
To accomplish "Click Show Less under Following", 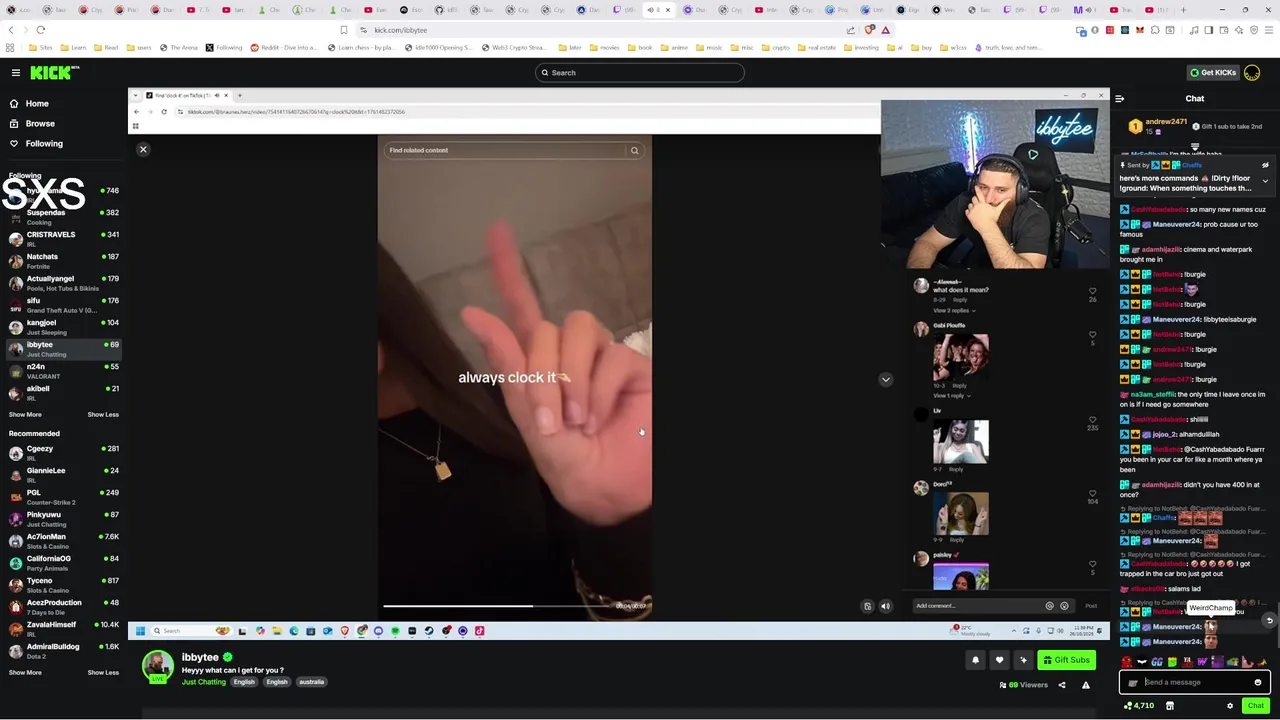I will tap(103, 414).
